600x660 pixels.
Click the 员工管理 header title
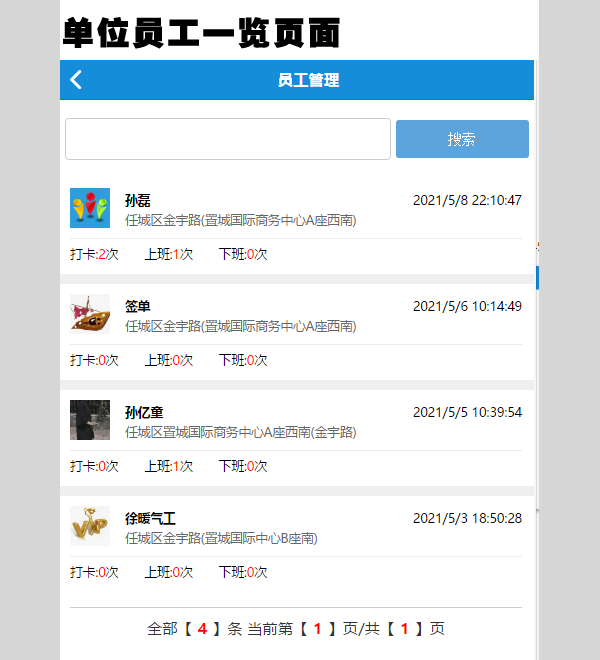(308, 80)
